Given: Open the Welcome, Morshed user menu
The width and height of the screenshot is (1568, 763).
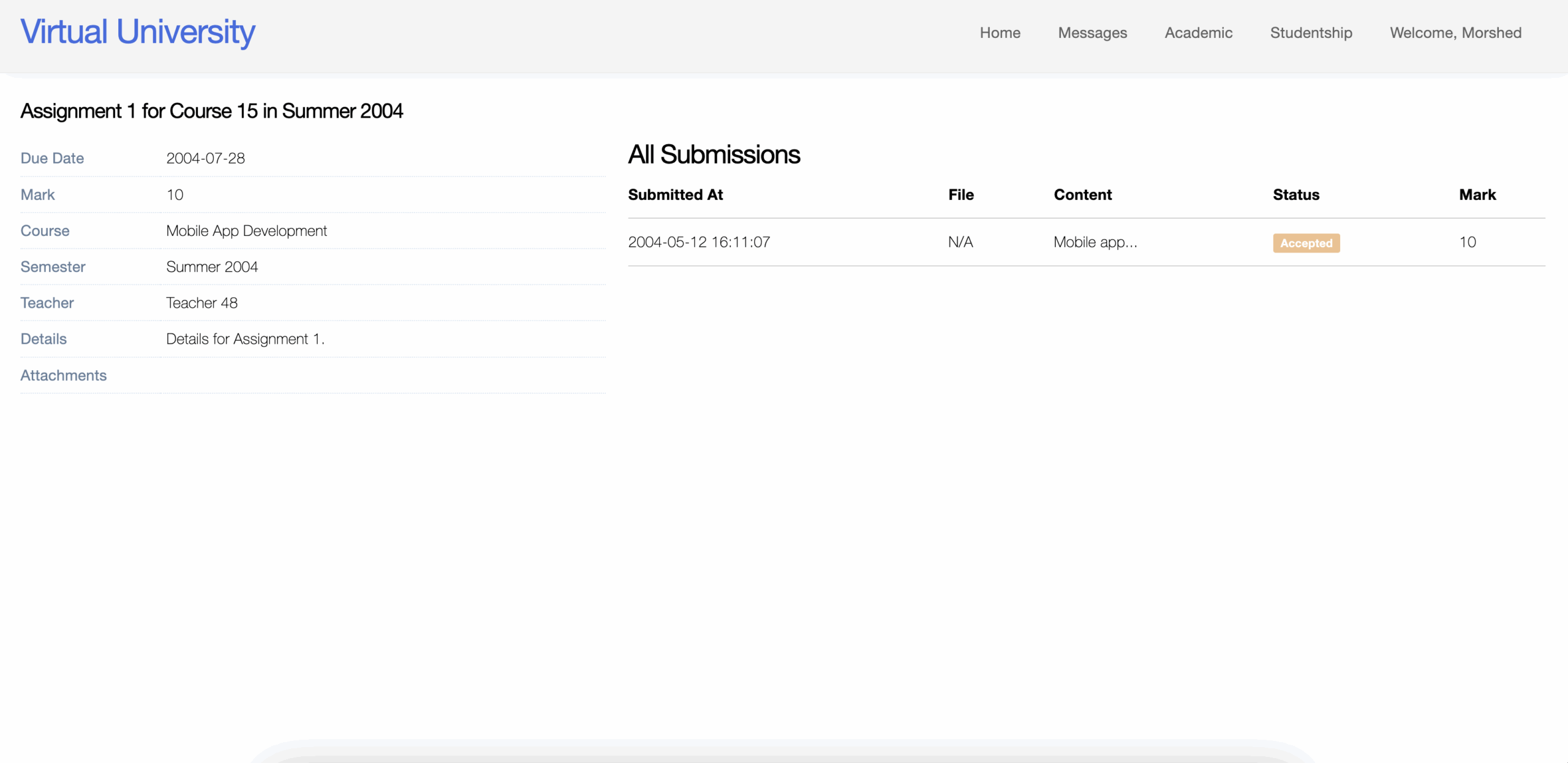Looking at the screenshot, I should [x=1455, y=33].
